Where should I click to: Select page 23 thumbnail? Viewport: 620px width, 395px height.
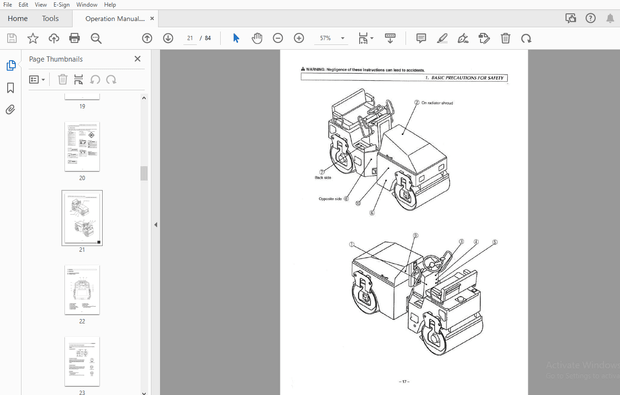pyautogui.click(x=82, y=361)
